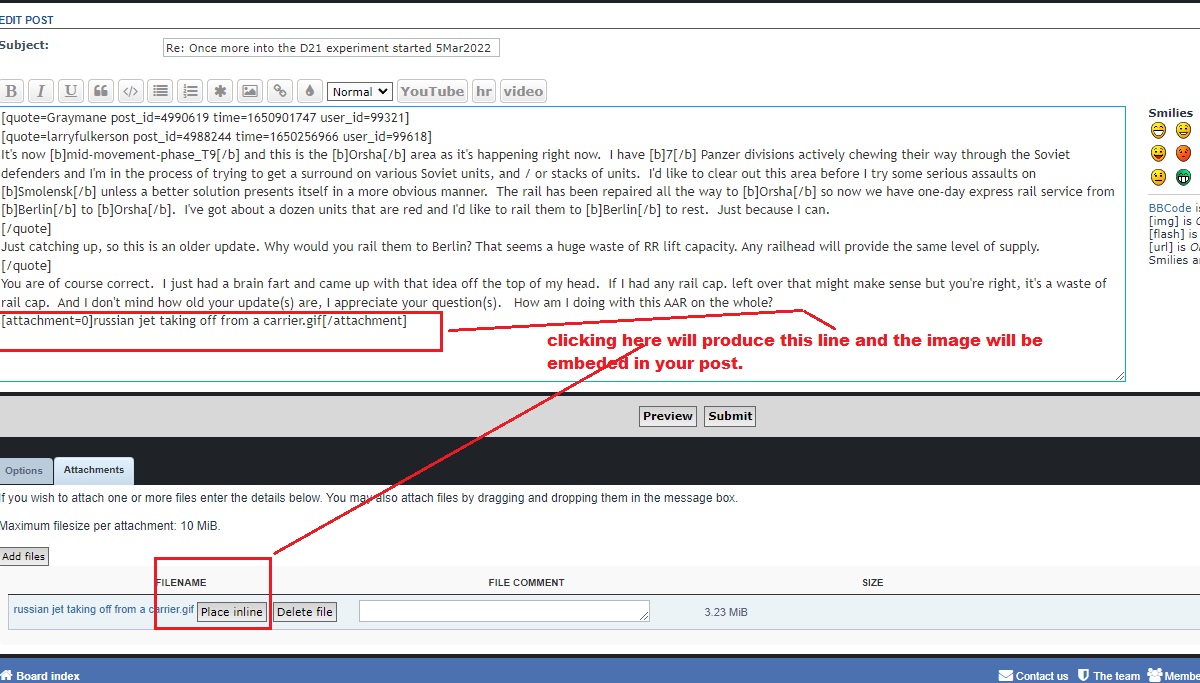Viewport: 1200px width, 683px height.
Task: Insert a code block tag
Action: pyautogui.click(x=130, y=91)
